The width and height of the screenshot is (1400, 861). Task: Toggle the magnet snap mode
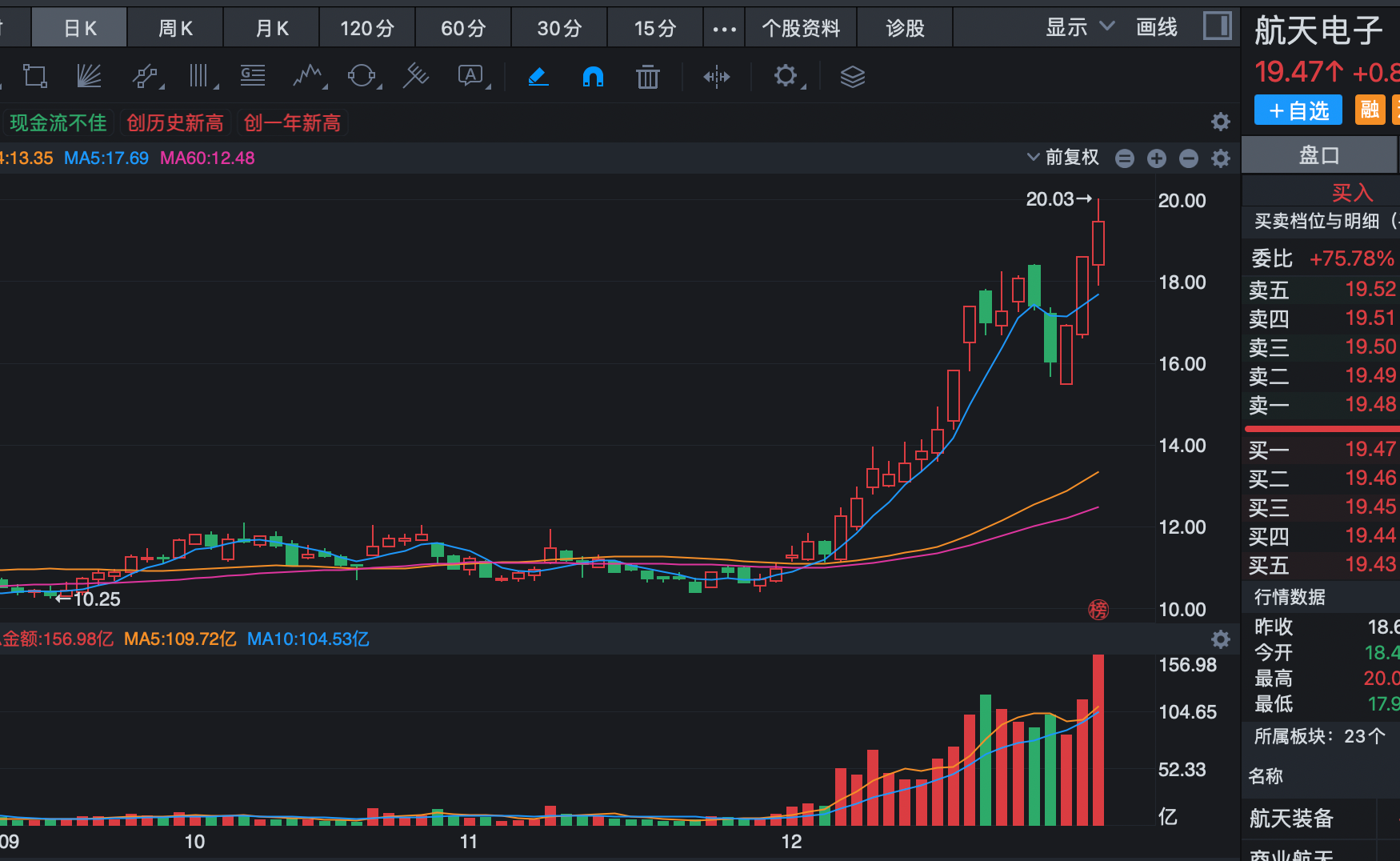593,77
